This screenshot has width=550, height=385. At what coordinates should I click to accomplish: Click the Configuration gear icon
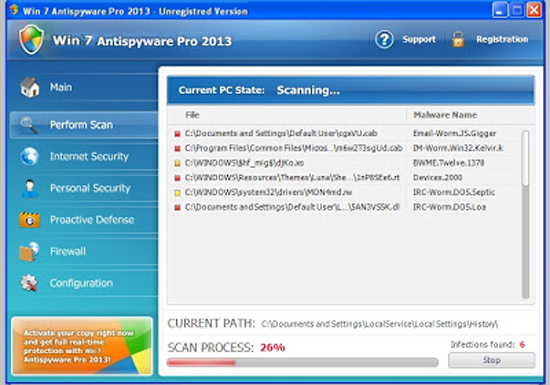[x=29, y=283]
